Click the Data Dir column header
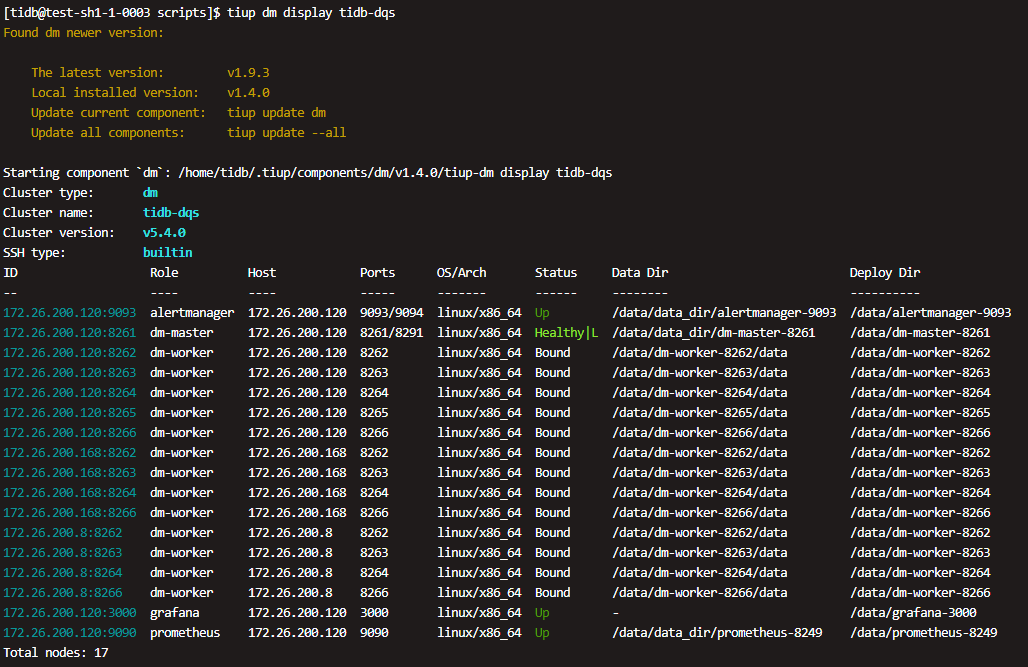The image size is (1028, 667). [640, 273]
